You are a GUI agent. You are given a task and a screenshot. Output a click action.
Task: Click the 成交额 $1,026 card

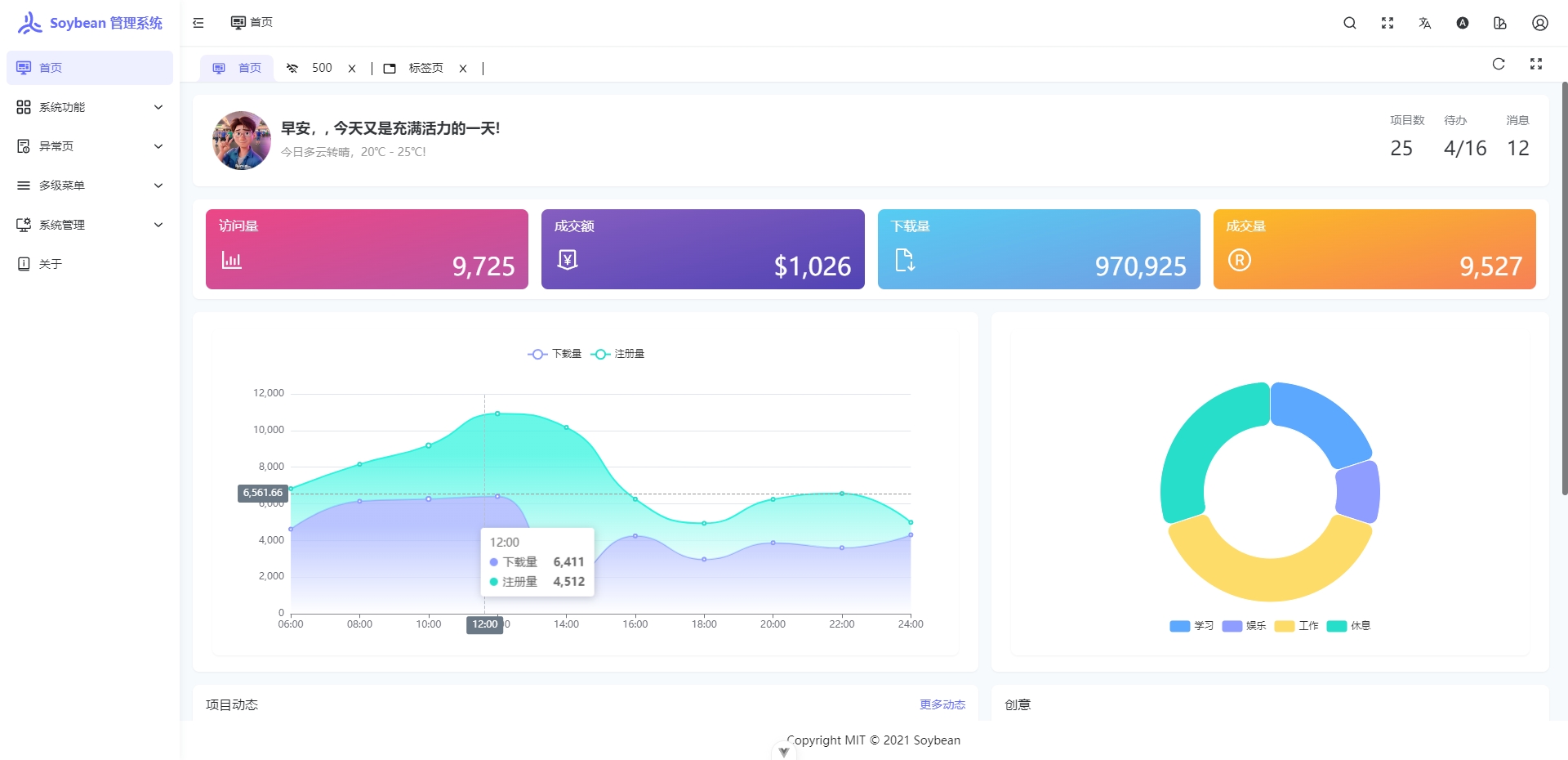(703, 249)
